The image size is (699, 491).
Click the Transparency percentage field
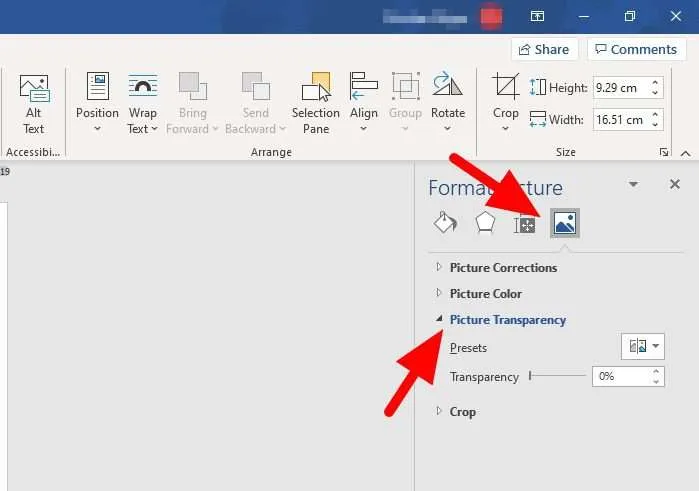(621, 376)
